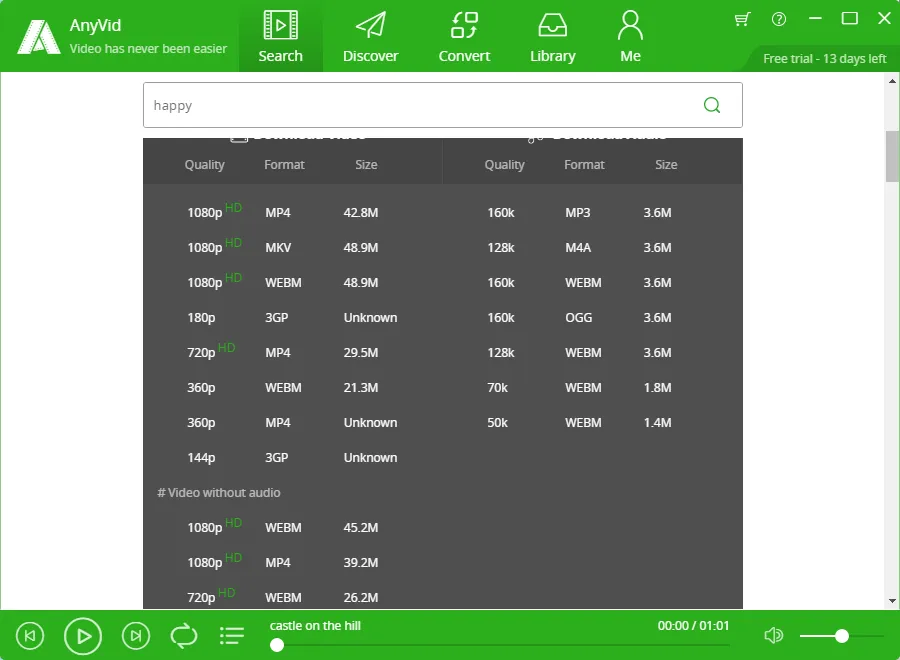Image resolution: width=900 pixels, height=660 pixels.
Task: Click the scrollbar up arrow
Action: [892, 81]
